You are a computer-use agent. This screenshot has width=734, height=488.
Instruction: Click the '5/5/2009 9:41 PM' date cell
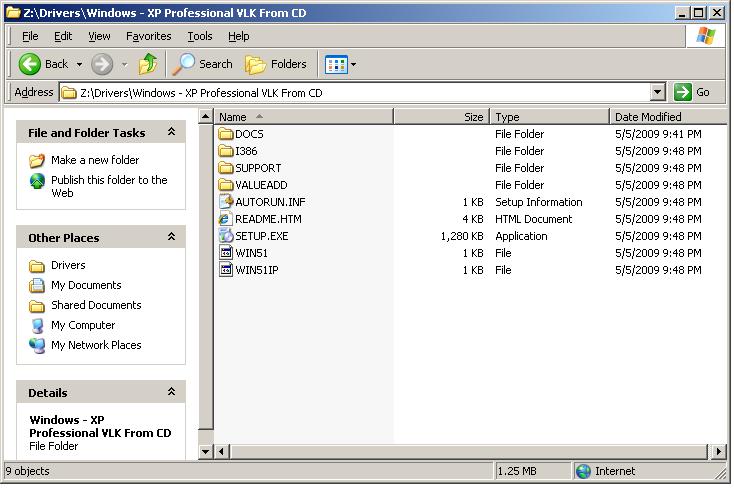[x=658, y=134]
